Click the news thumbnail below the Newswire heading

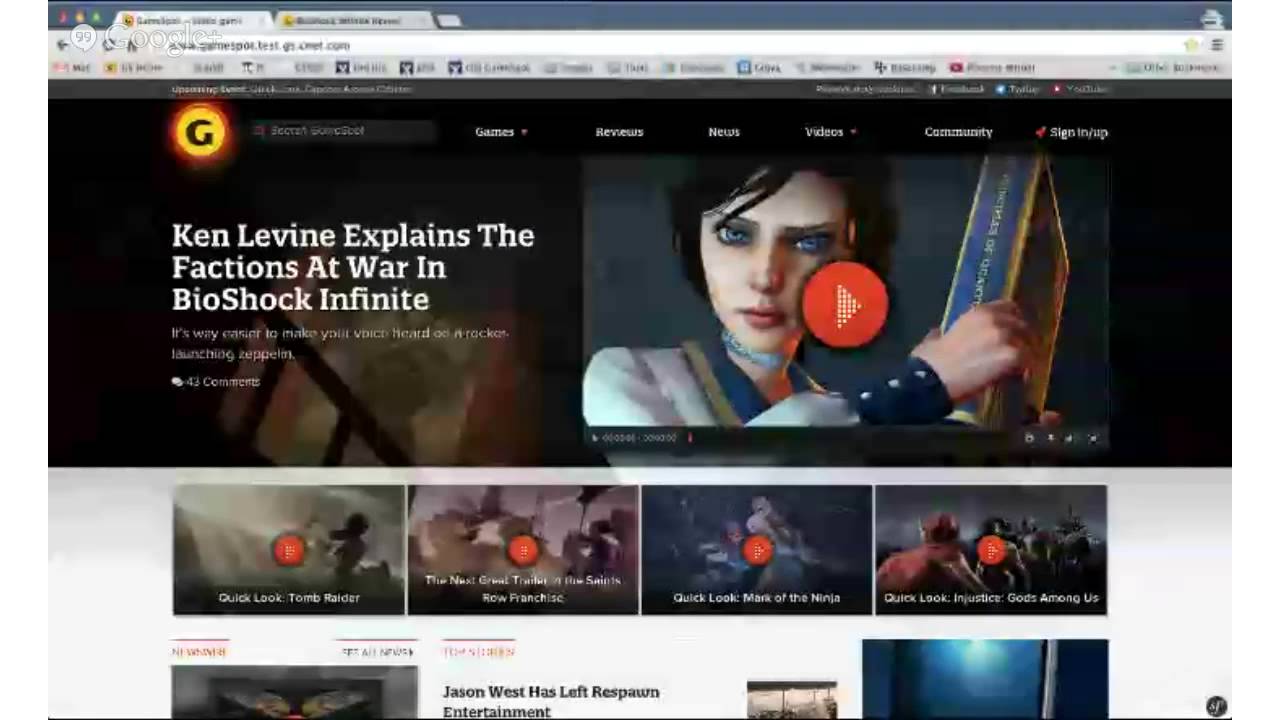pos(294,692)
